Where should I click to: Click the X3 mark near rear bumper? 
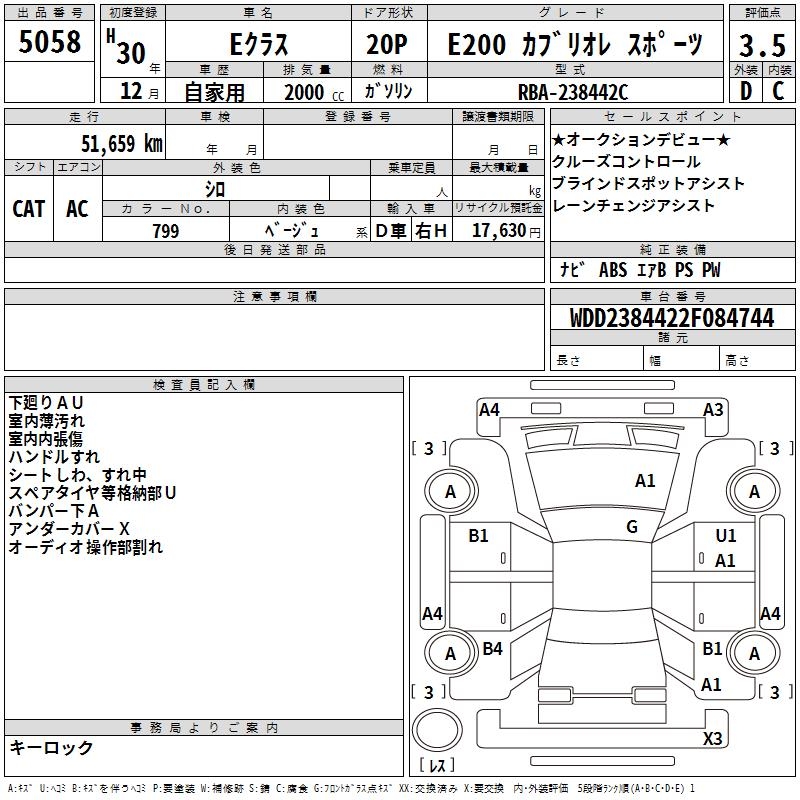(x=712, y=738)
